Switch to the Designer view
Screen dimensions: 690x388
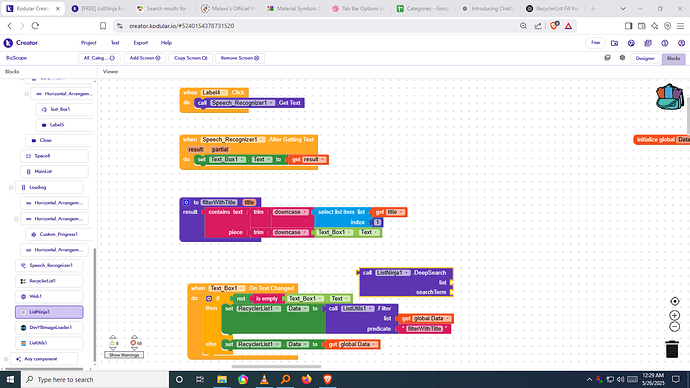coord(645,58)
